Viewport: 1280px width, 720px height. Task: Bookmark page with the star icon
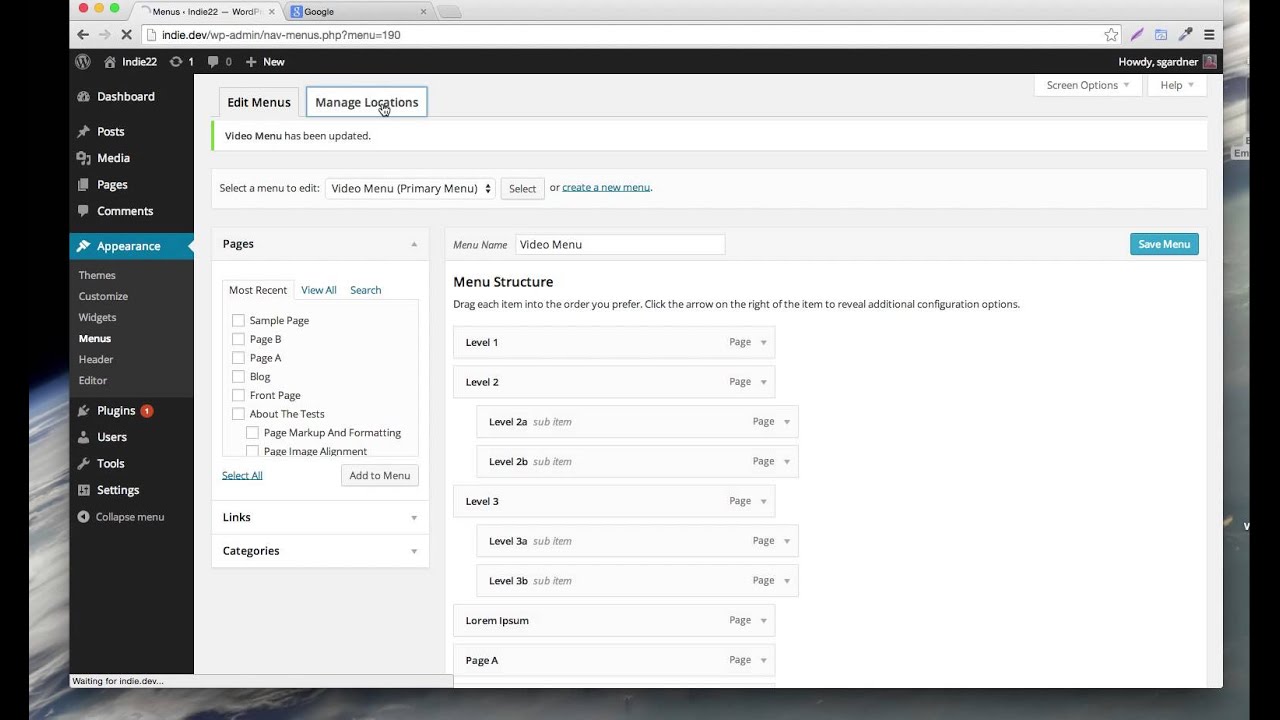coord(1111,34)
